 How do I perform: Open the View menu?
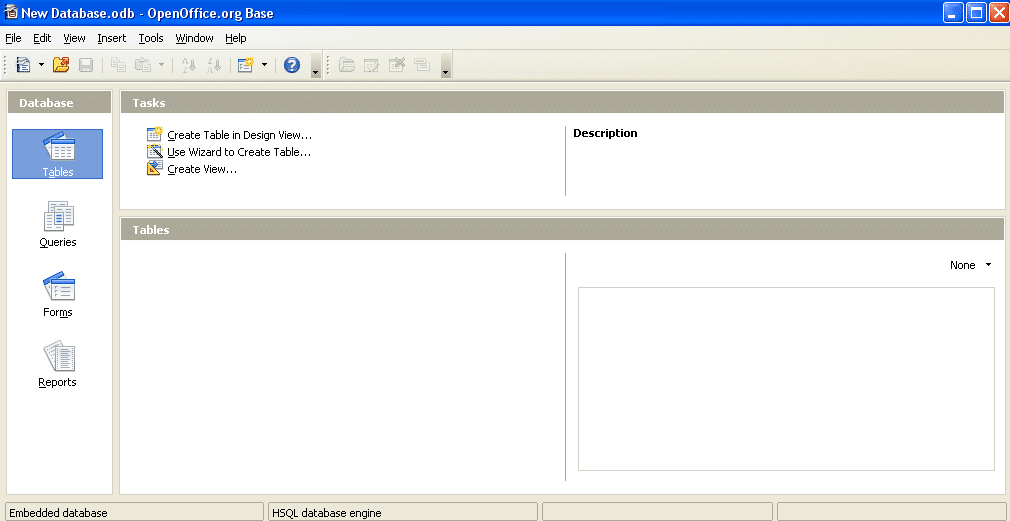pos(74,38)
